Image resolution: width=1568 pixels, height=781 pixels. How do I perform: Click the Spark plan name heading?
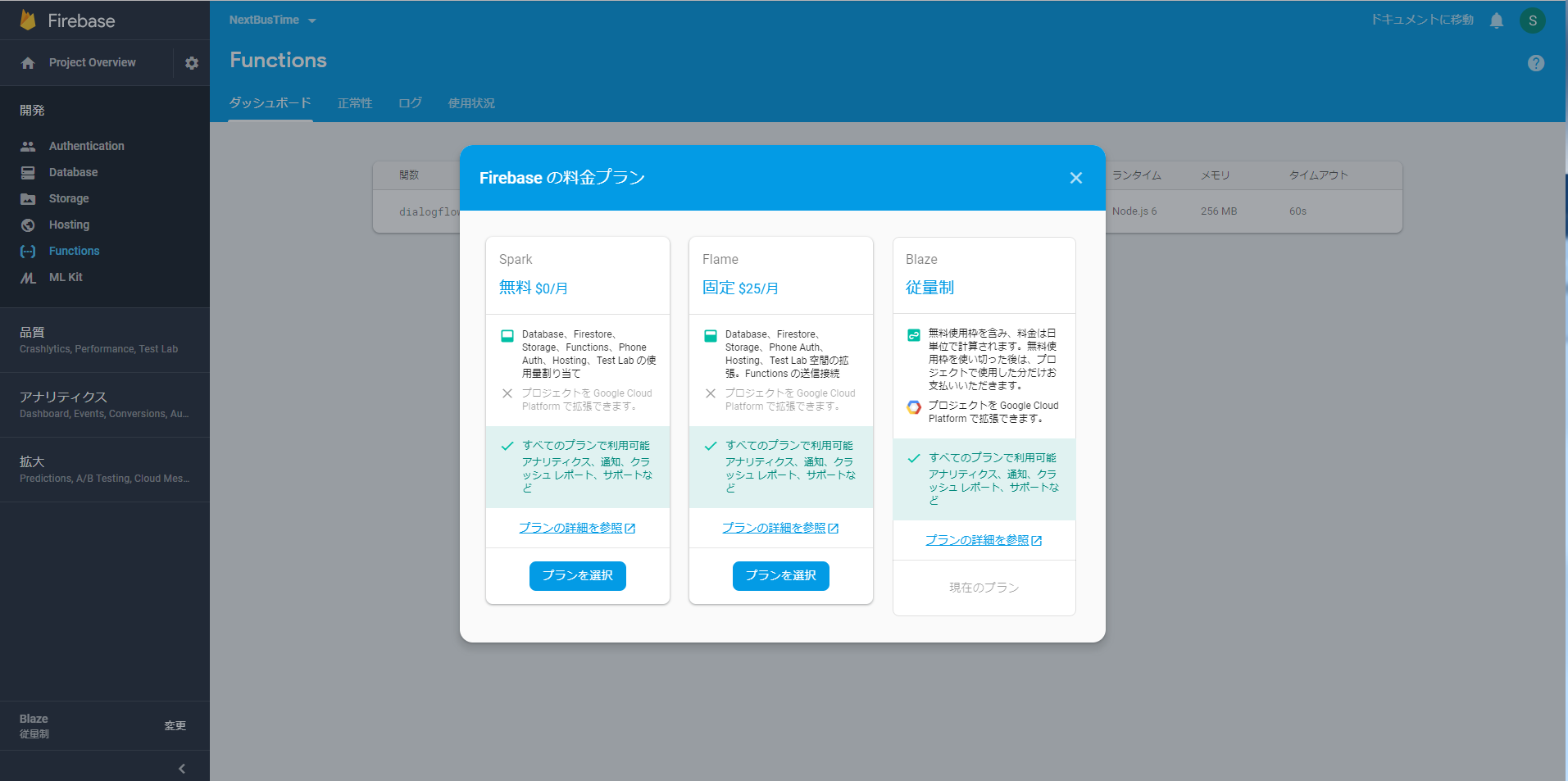(x=516, y=260)
